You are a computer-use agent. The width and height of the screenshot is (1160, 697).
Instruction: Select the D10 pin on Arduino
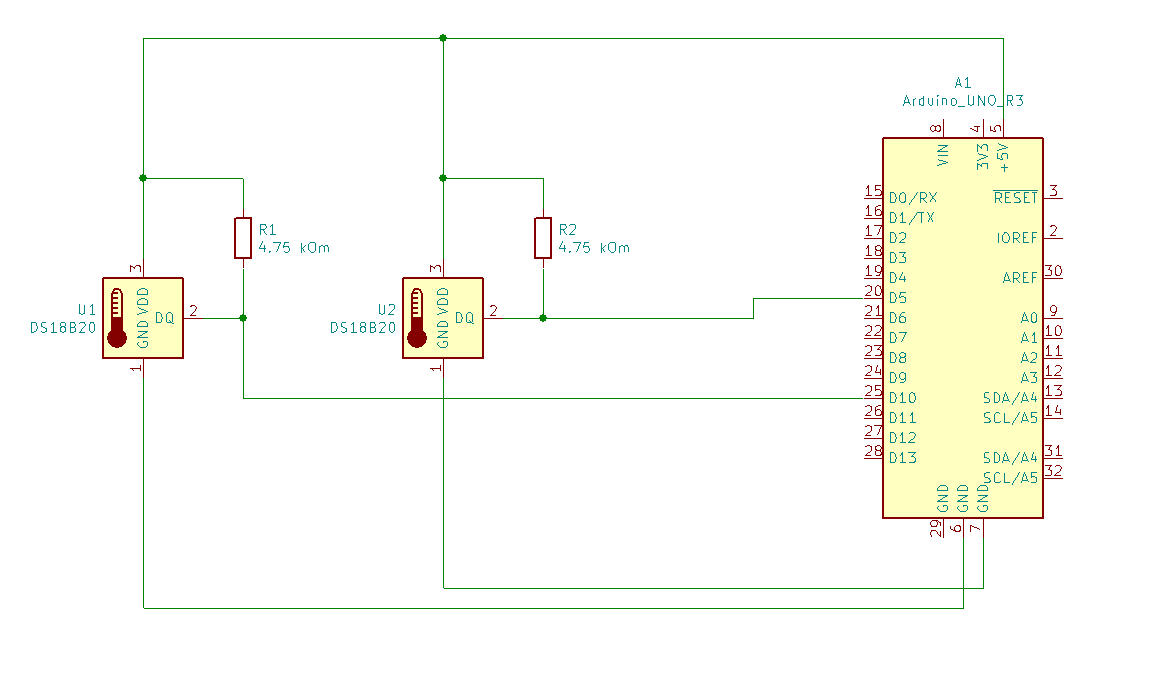(903, 398)
